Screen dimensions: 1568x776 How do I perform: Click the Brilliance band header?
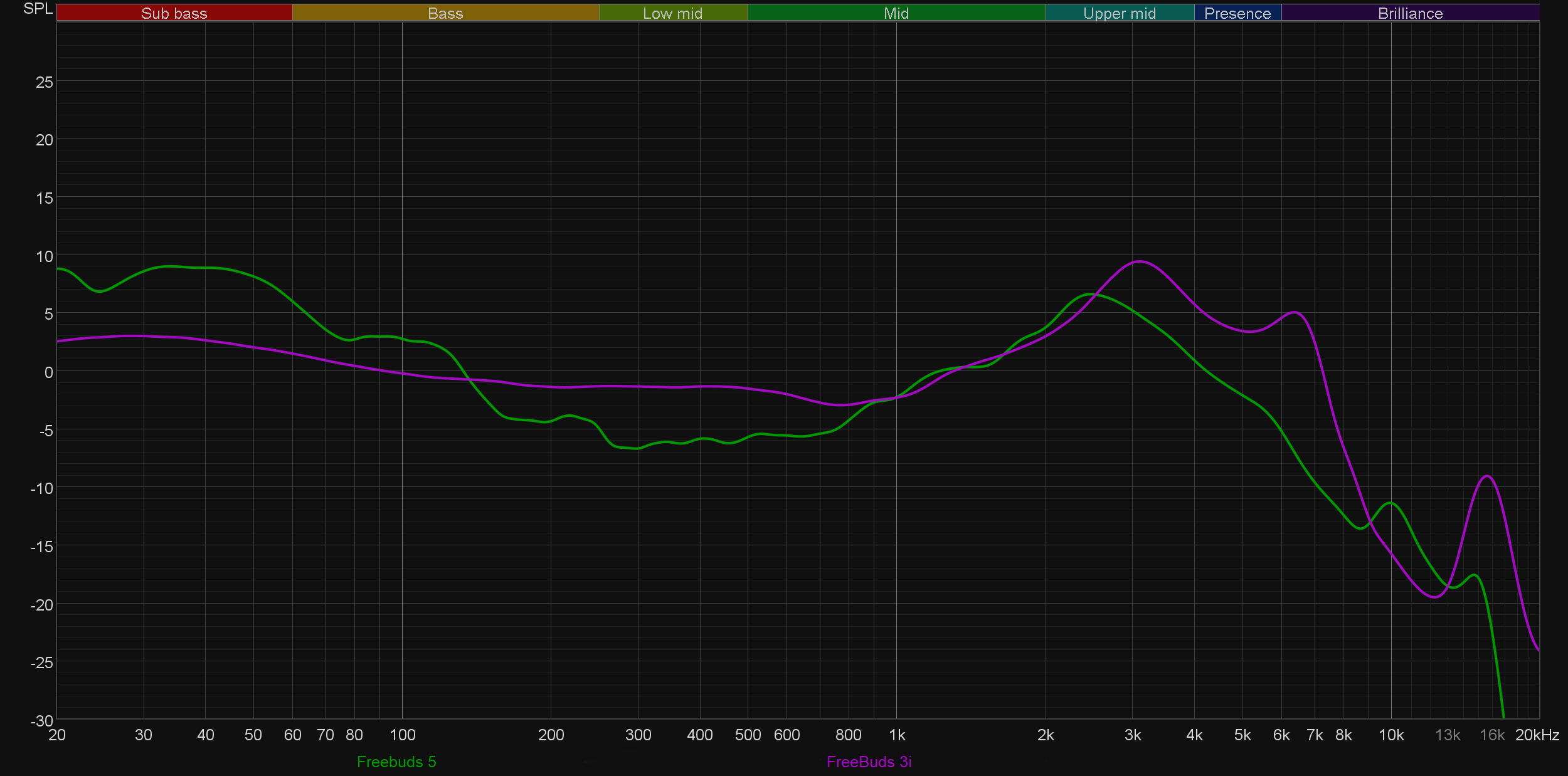click(x=1410, y=13)
